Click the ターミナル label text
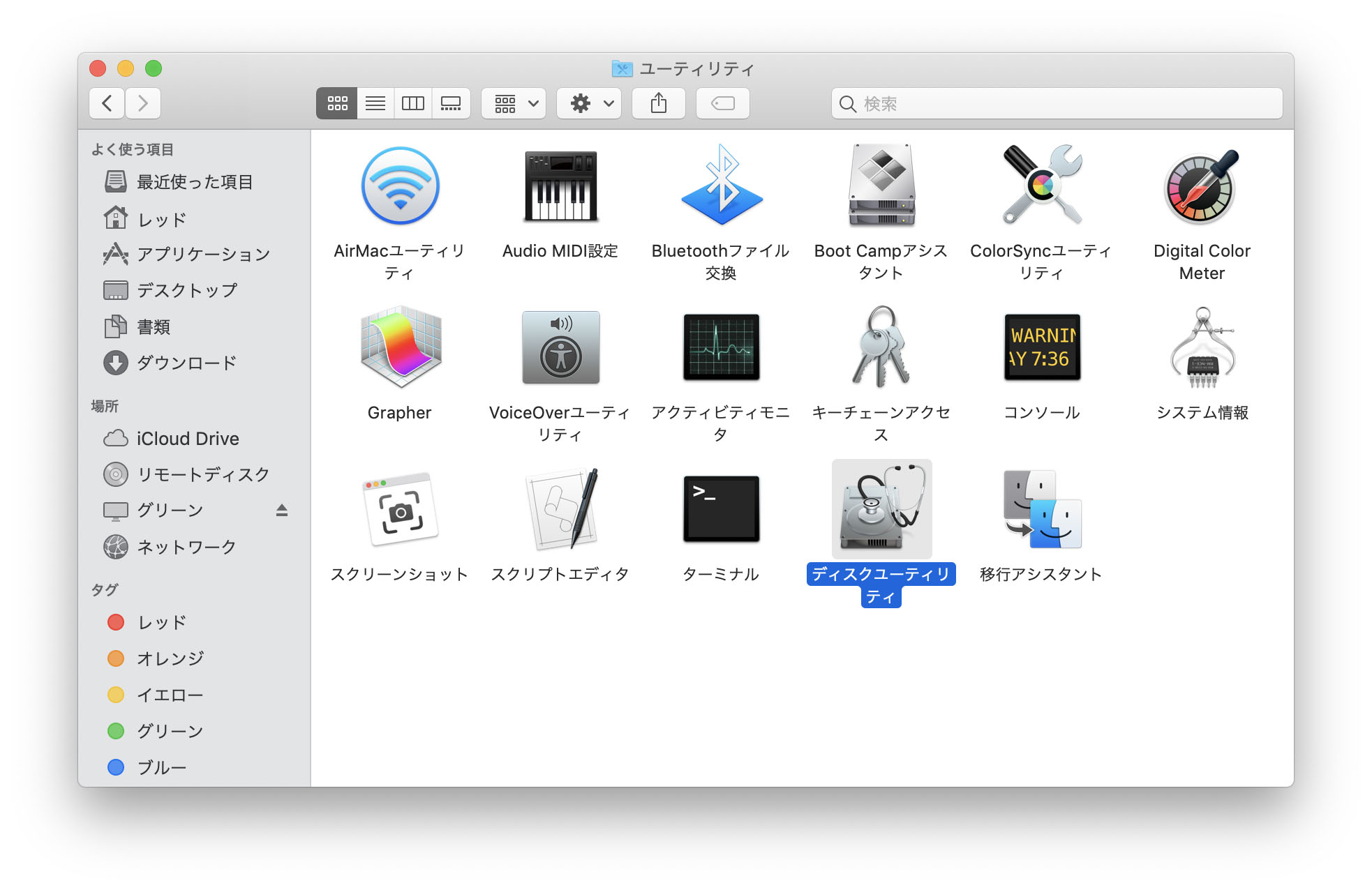Screen dimensions: 1372x890 coord(721,574)
